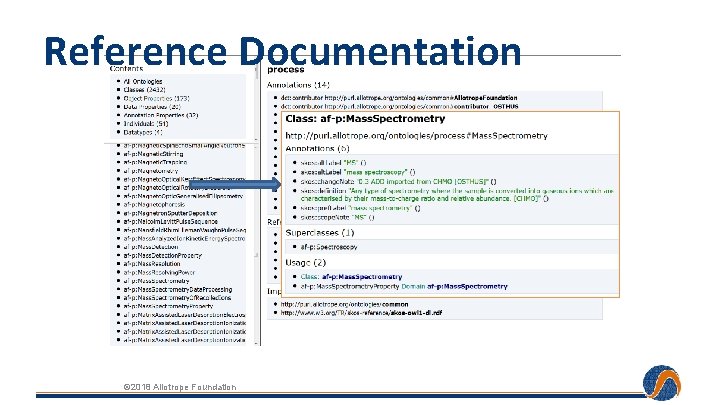Open the Classes (2432) contents link

(x=144, y=90)
